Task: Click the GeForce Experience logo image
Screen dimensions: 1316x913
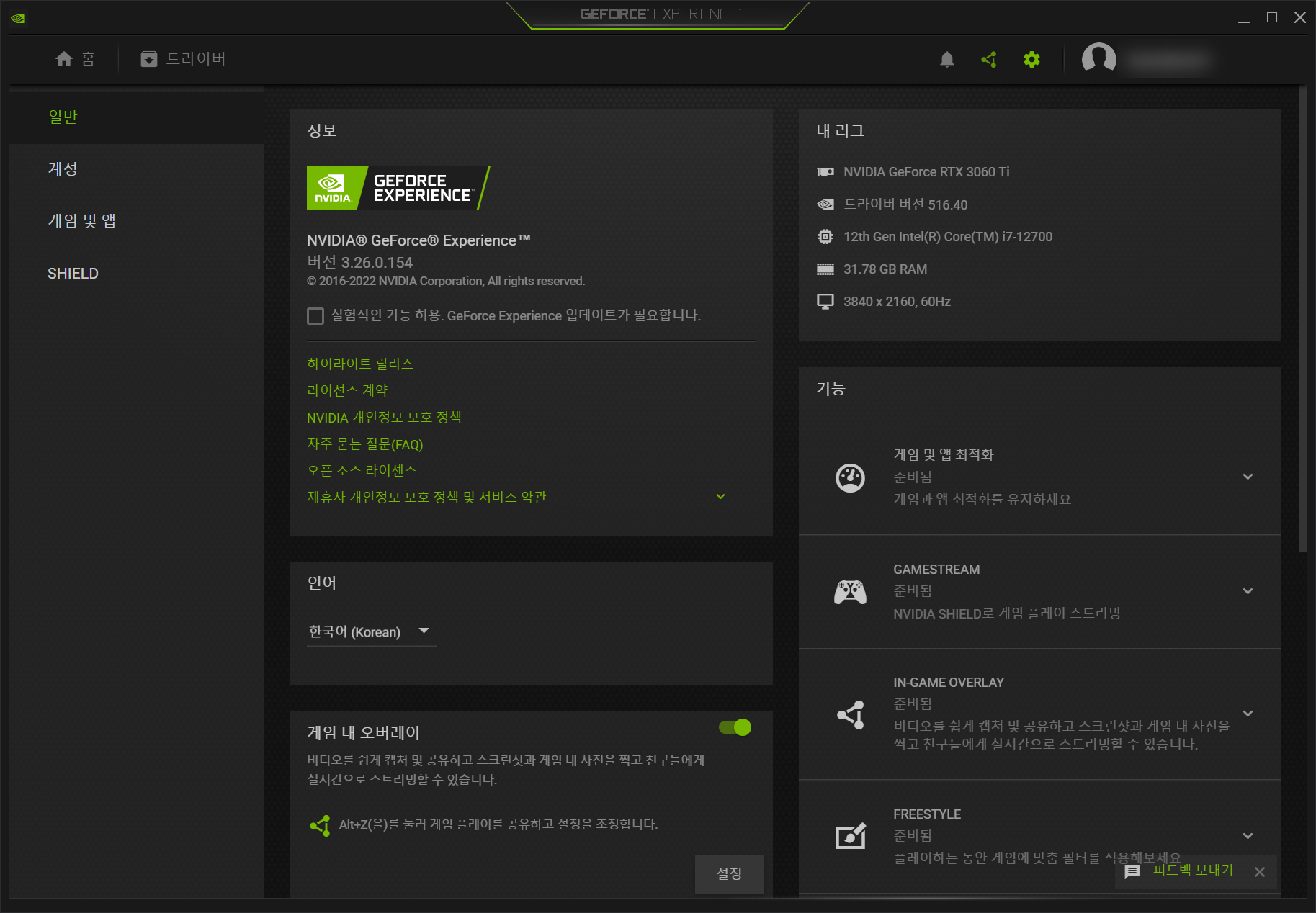Action: [x=398, y=188]
